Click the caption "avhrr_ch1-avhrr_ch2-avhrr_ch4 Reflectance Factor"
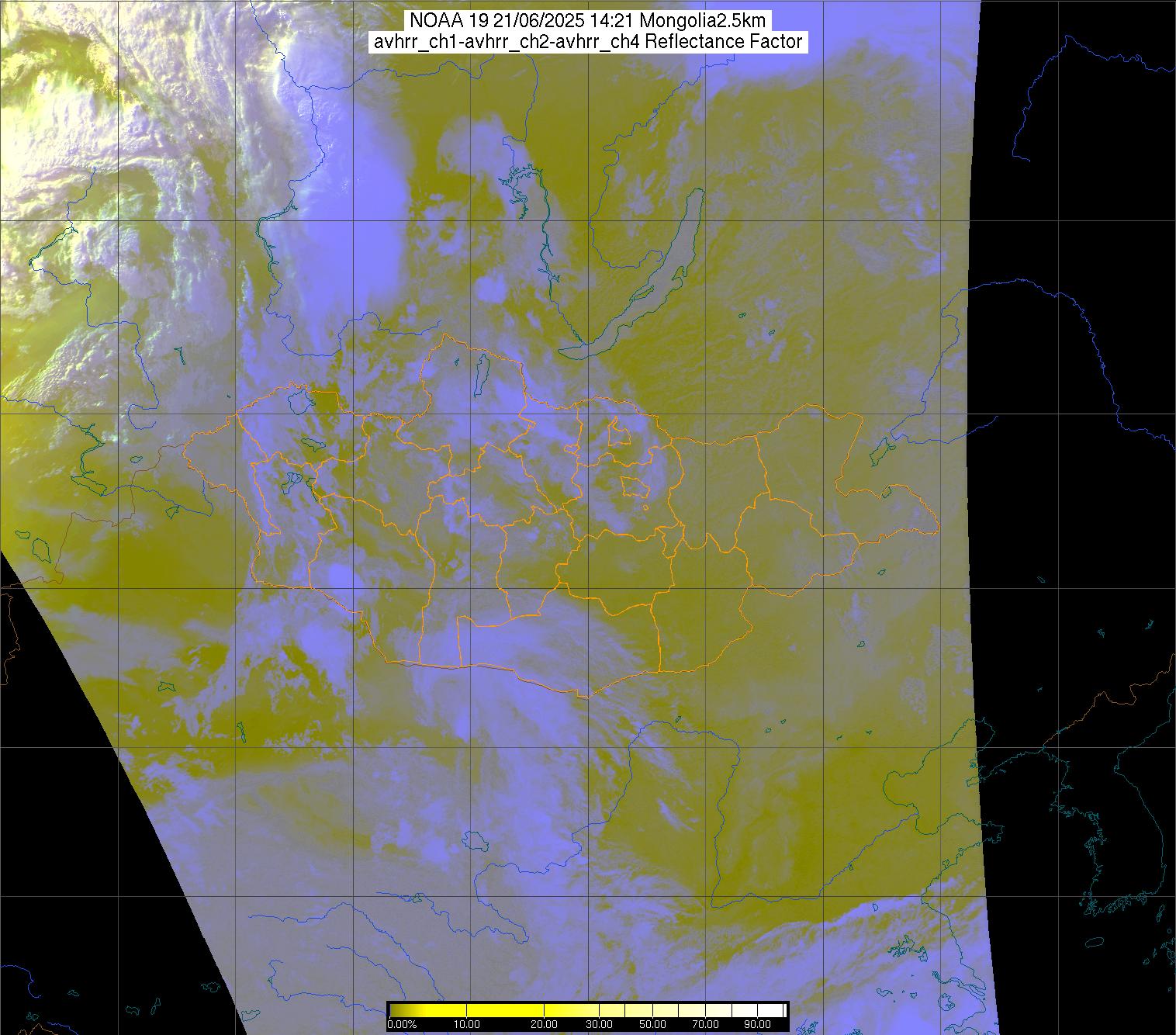The width and height of the screenshot is (1176, 1035). (588, 42)
